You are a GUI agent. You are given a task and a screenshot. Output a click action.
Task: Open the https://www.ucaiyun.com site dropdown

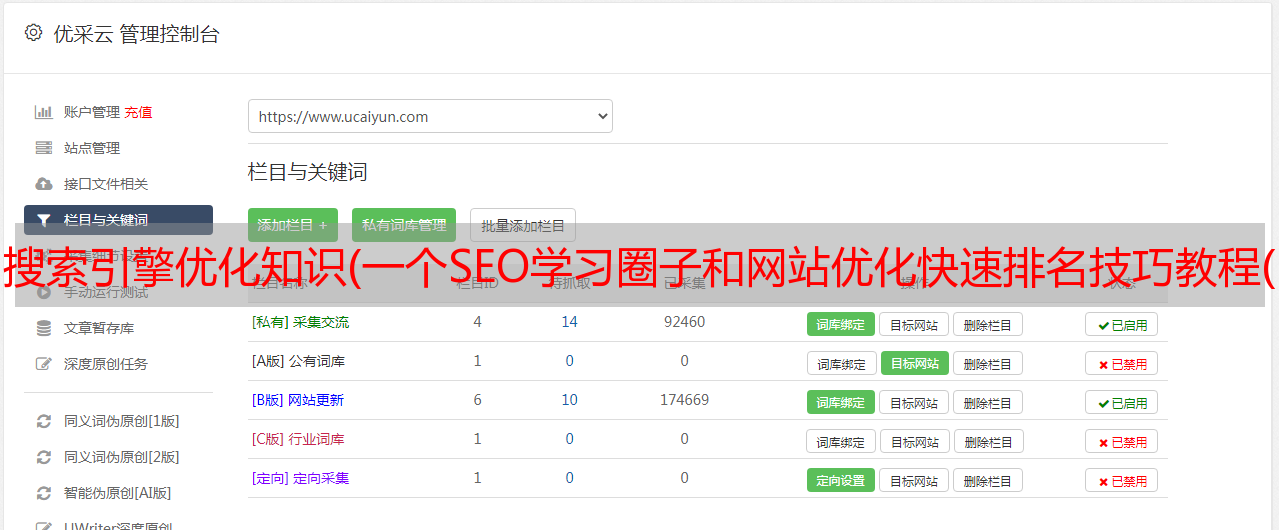(430, 116)
